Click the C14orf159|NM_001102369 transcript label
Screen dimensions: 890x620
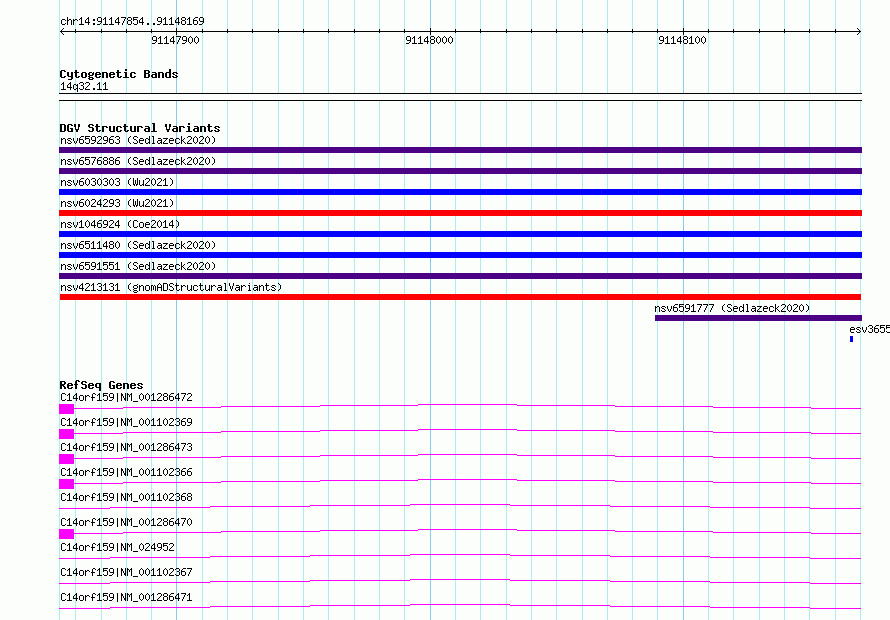coord(126,422)
